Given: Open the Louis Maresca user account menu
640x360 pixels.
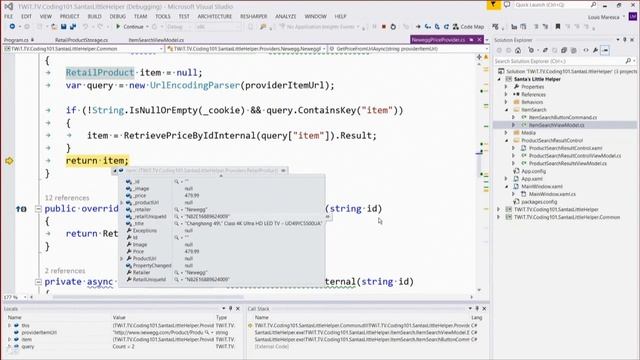Looking at the screenshot, I should [606, 17].
